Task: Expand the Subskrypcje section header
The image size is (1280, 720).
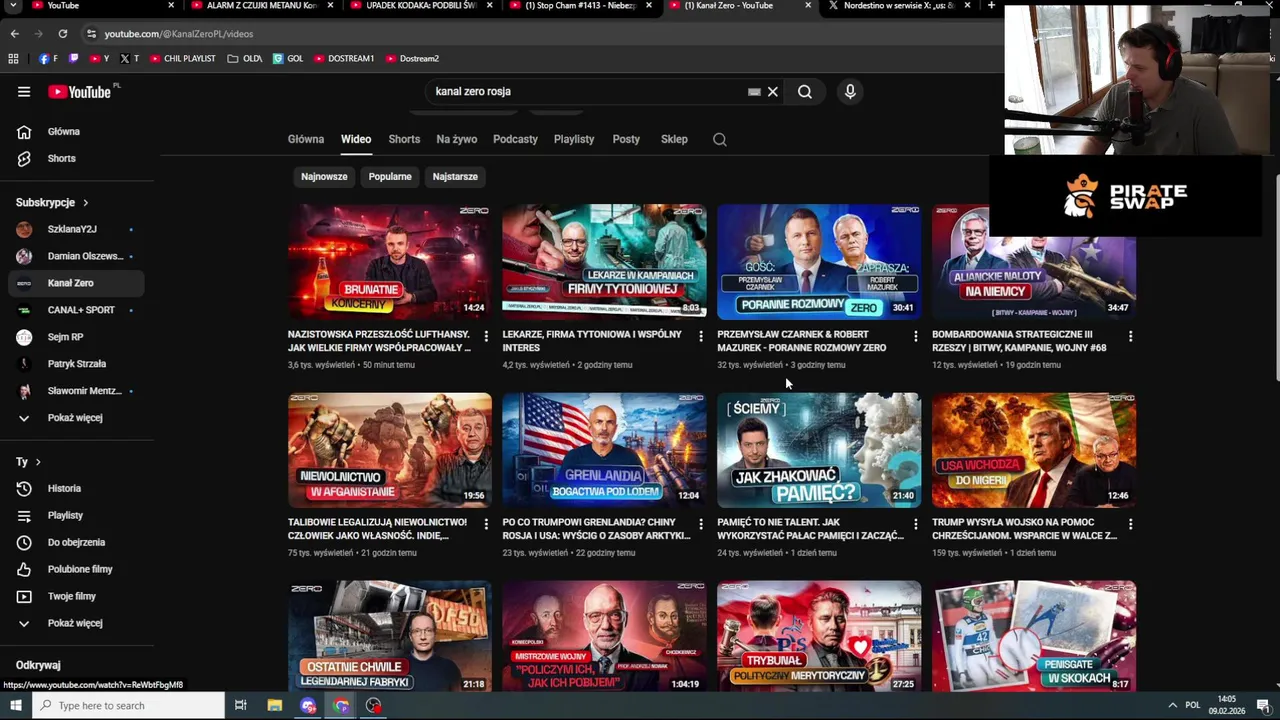Action: [52, 202]
